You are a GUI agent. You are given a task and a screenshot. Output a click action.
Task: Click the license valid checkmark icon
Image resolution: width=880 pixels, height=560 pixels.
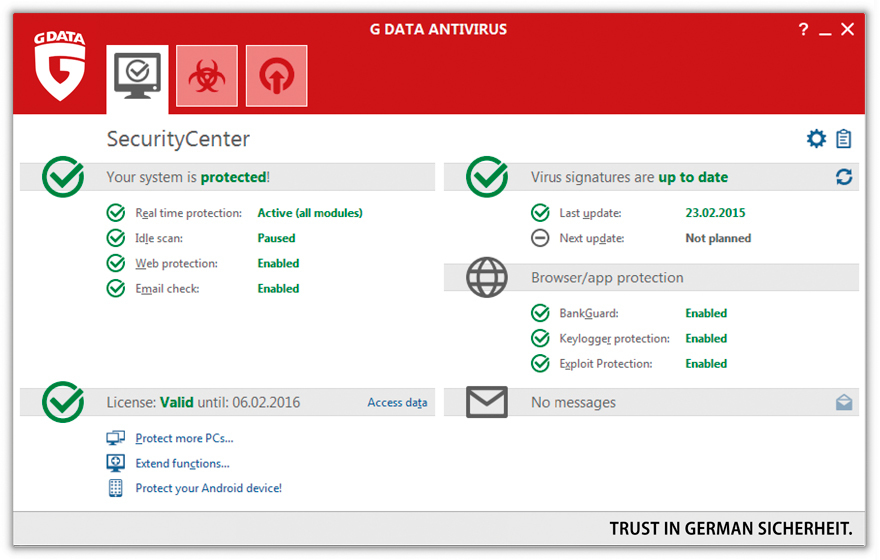(63, 402)
